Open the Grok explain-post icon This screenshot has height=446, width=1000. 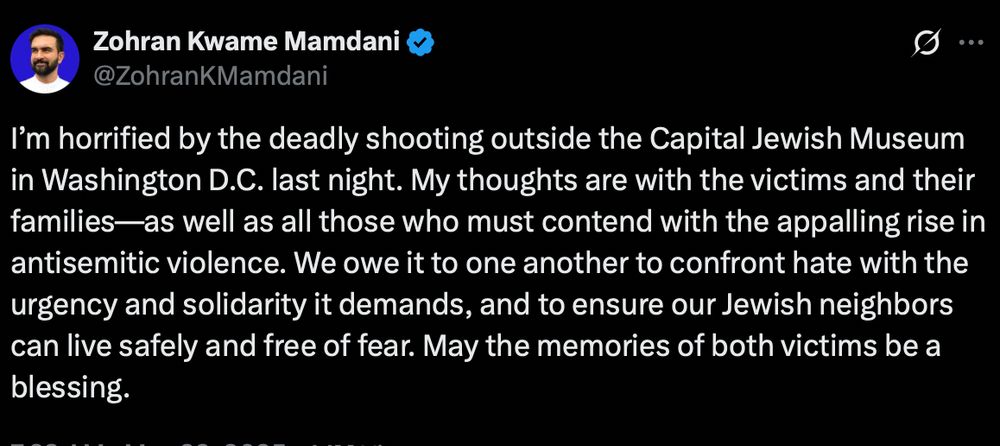coord(928,43)
